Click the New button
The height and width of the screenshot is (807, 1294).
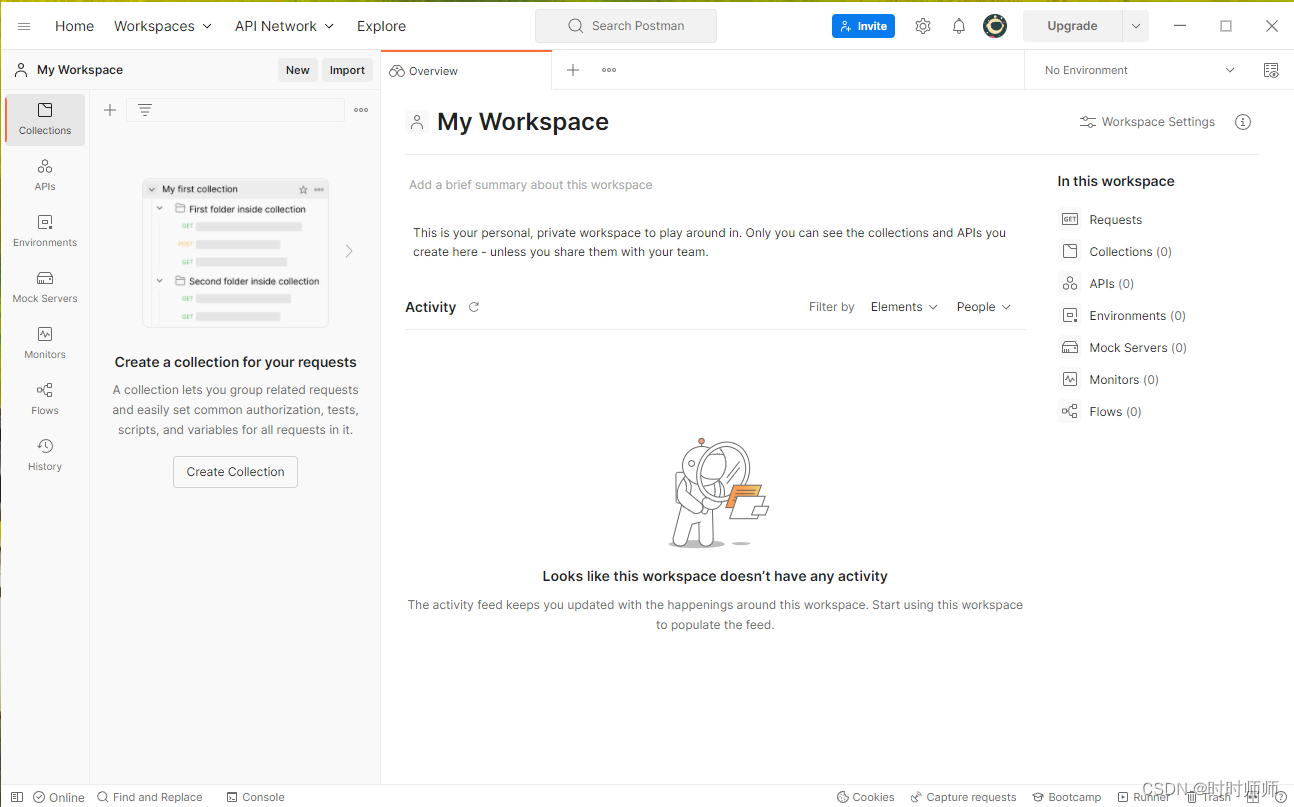pyautogui.click(x=298, y=70)
